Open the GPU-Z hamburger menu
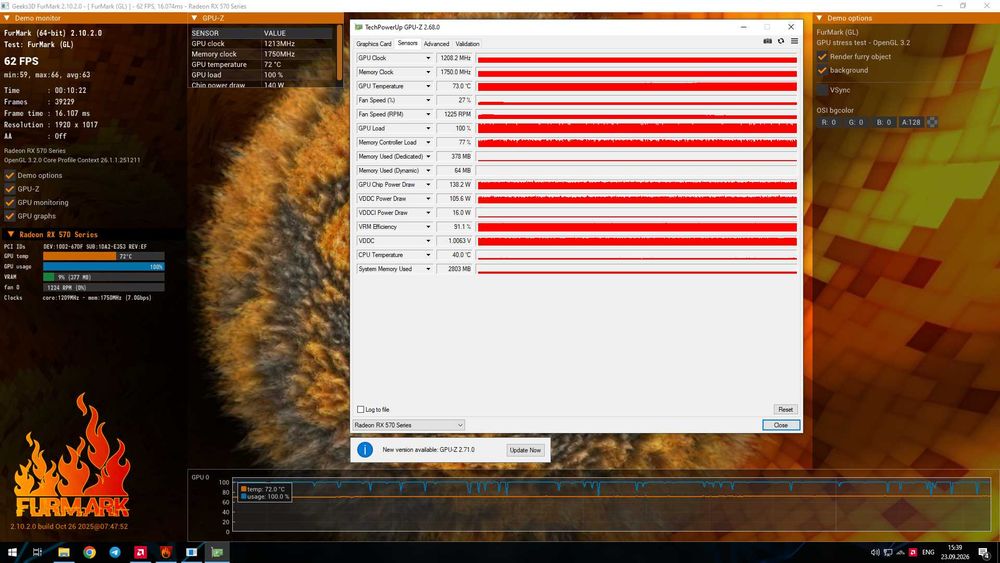1000x563 pixels. pos(794,41)
